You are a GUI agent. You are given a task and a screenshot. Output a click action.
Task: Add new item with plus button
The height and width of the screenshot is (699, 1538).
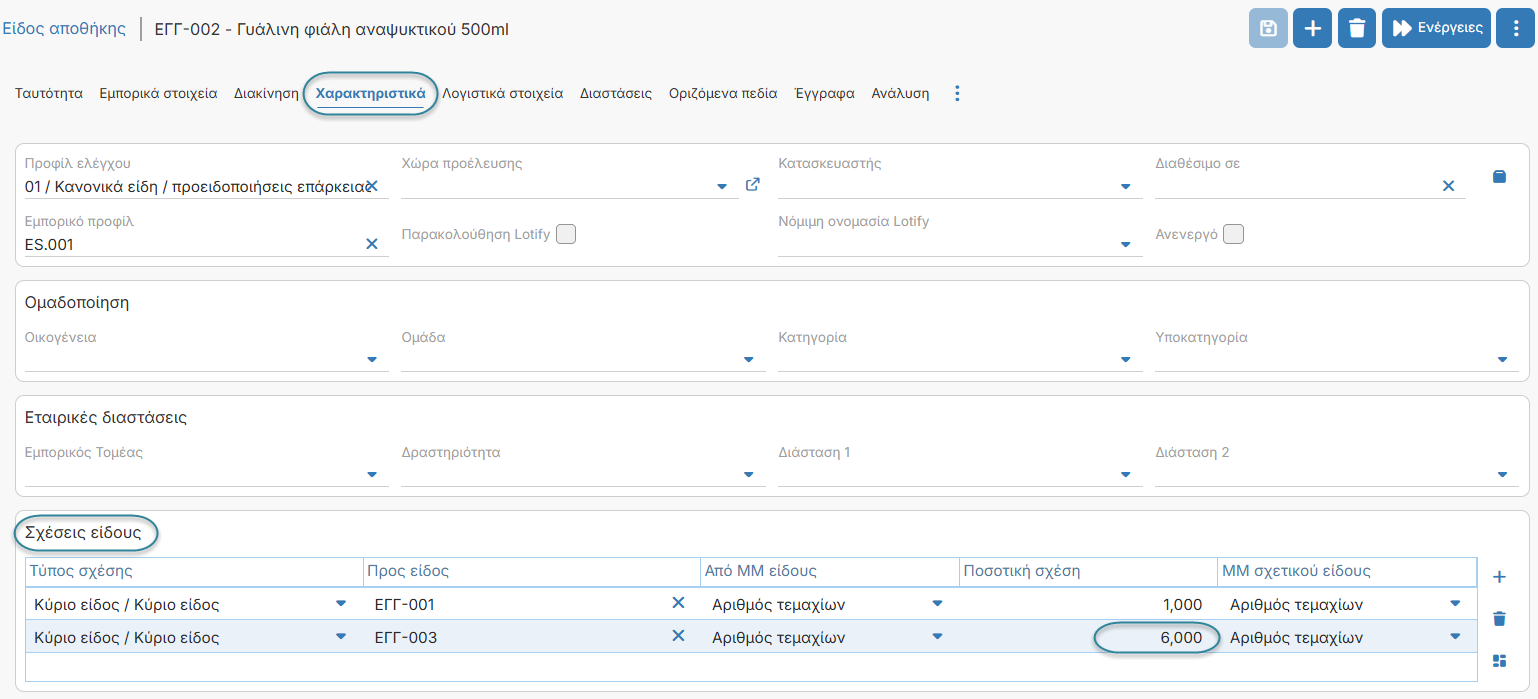click(x=1312, y=28)
